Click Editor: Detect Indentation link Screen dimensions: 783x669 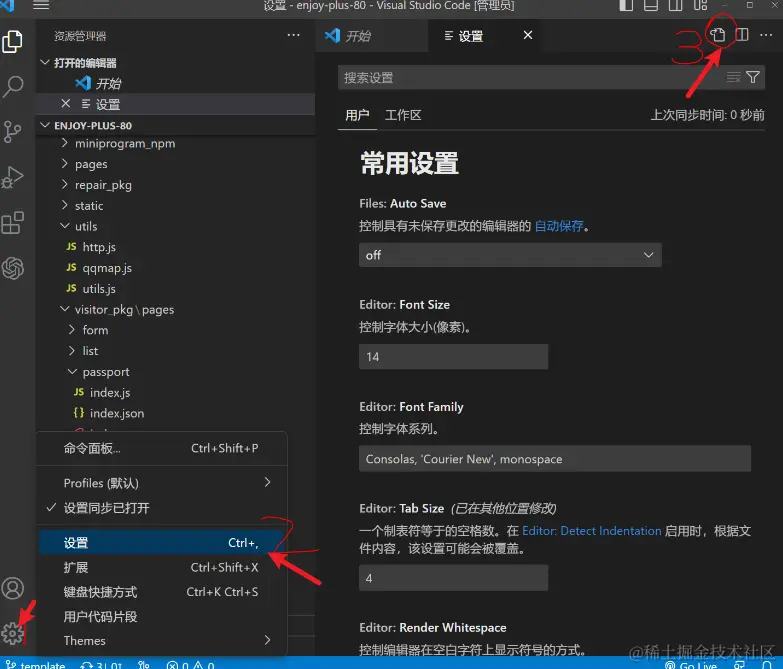click(x=592, y=531)
